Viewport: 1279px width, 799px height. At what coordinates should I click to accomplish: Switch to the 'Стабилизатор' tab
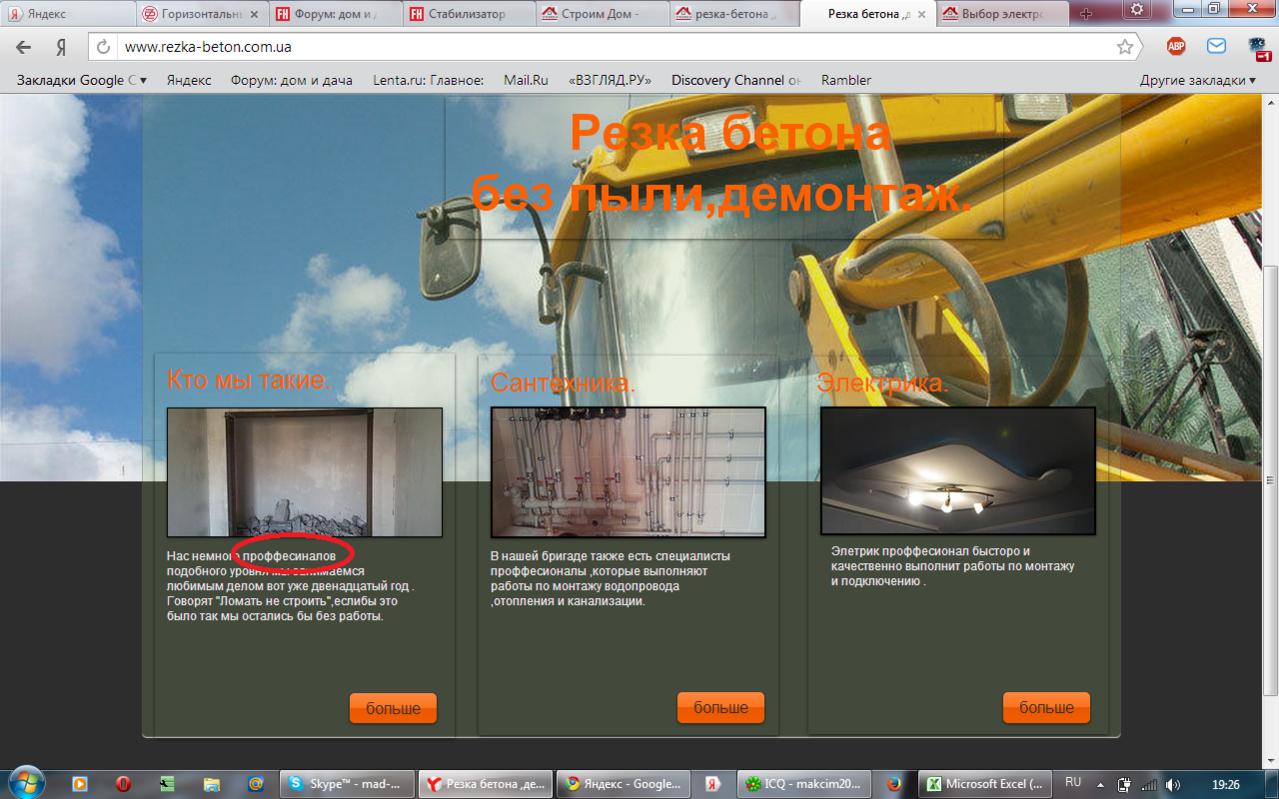coord(467,14)
